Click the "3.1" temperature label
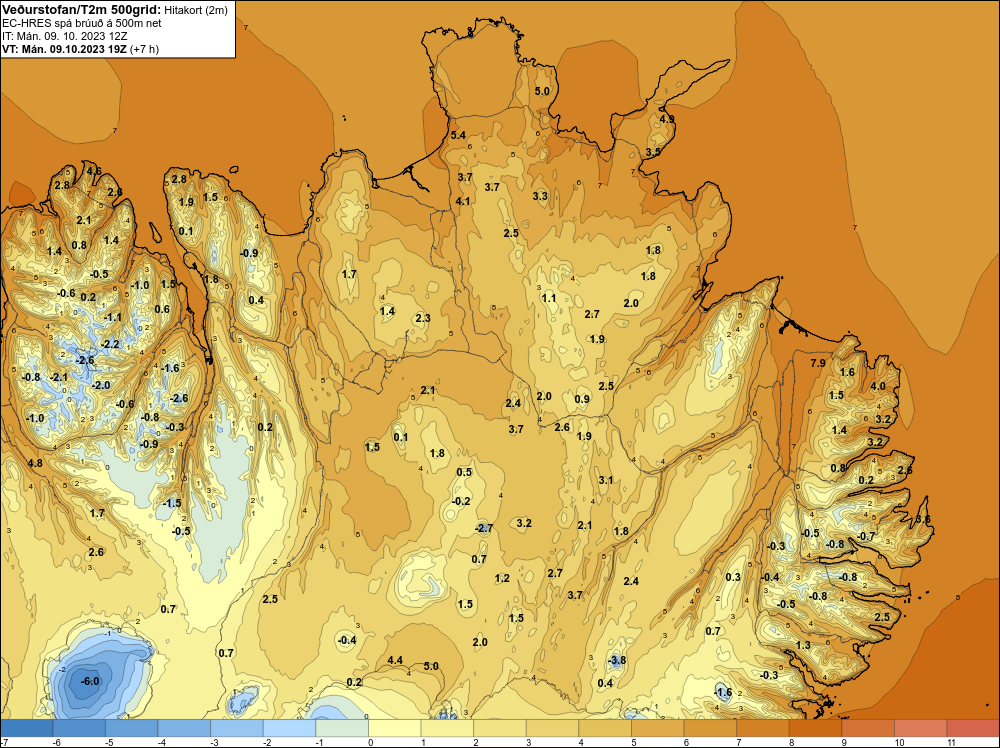This screenshot has height=748, width=1000. point(605,480)
